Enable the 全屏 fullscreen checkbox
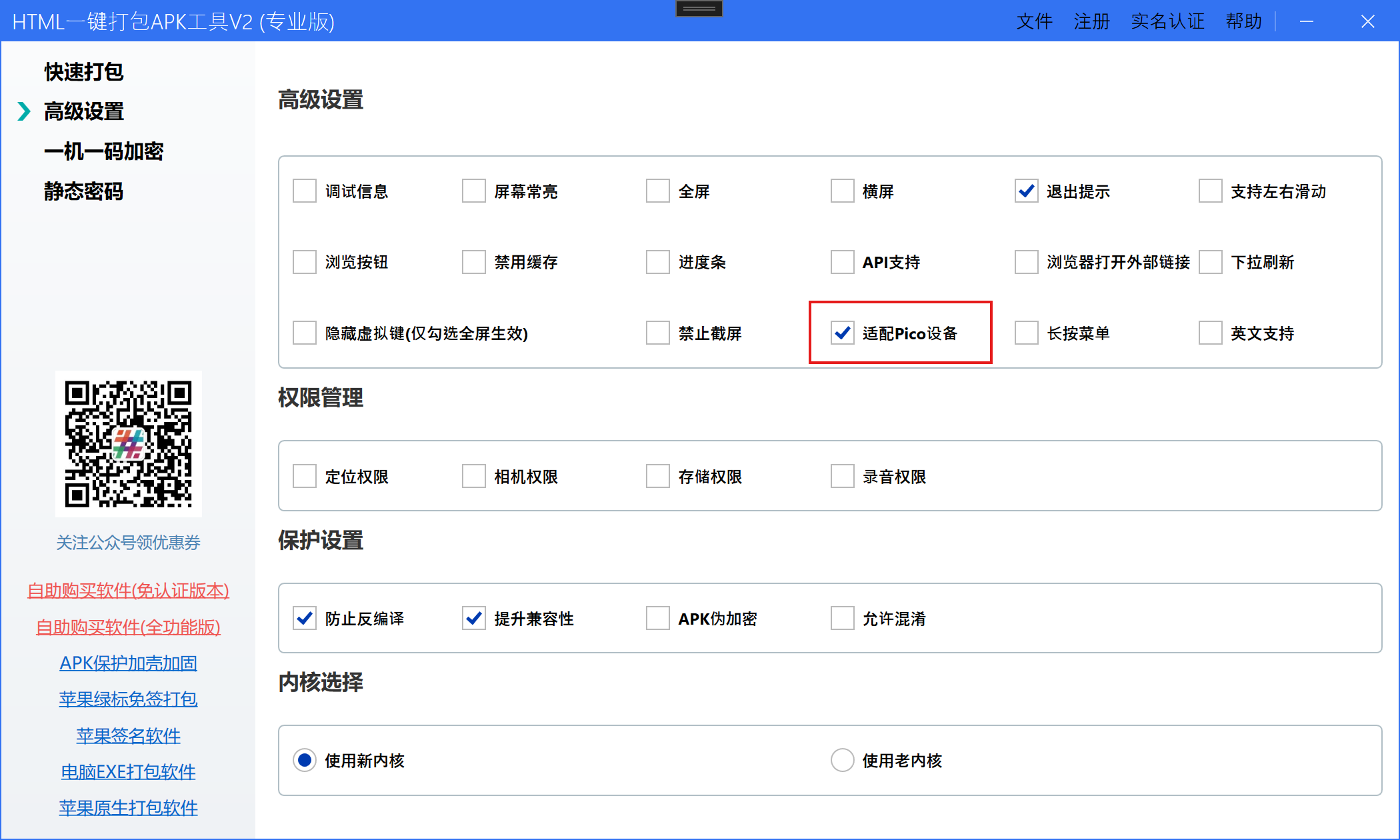Viewport: 1400px width, 840px height. coord(657,191)
